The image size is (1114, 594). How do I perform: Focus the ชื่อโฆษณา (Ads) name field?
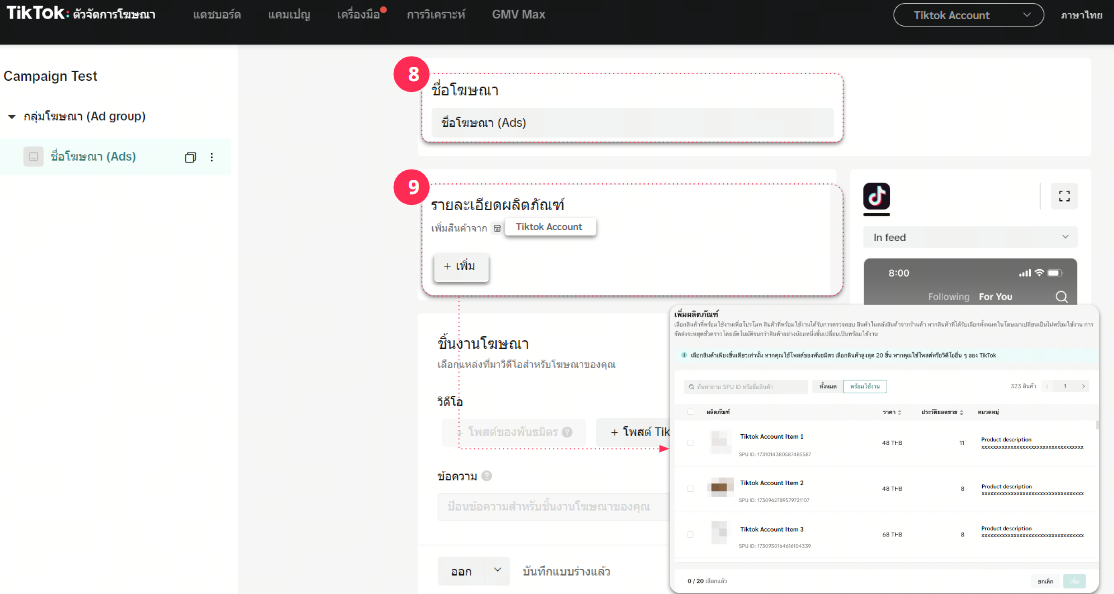click(x=632, y=123)
